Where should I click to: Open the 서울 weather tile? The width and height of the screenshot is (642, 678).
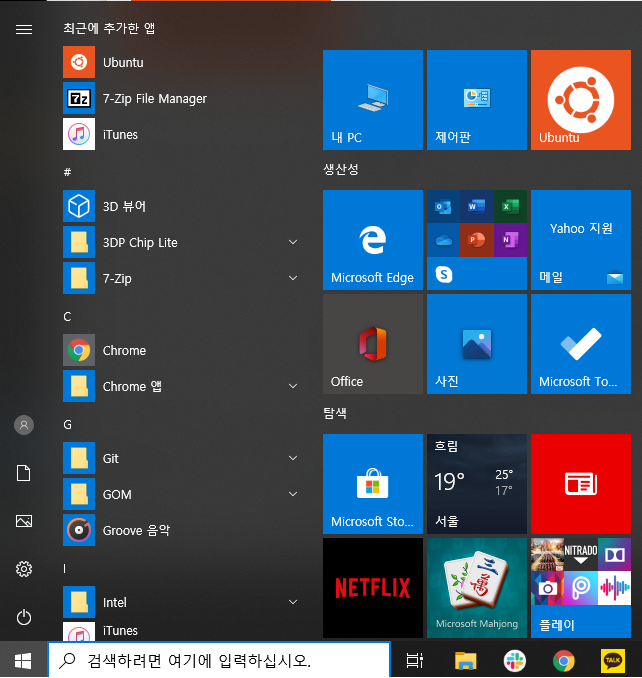pos(477,484)
